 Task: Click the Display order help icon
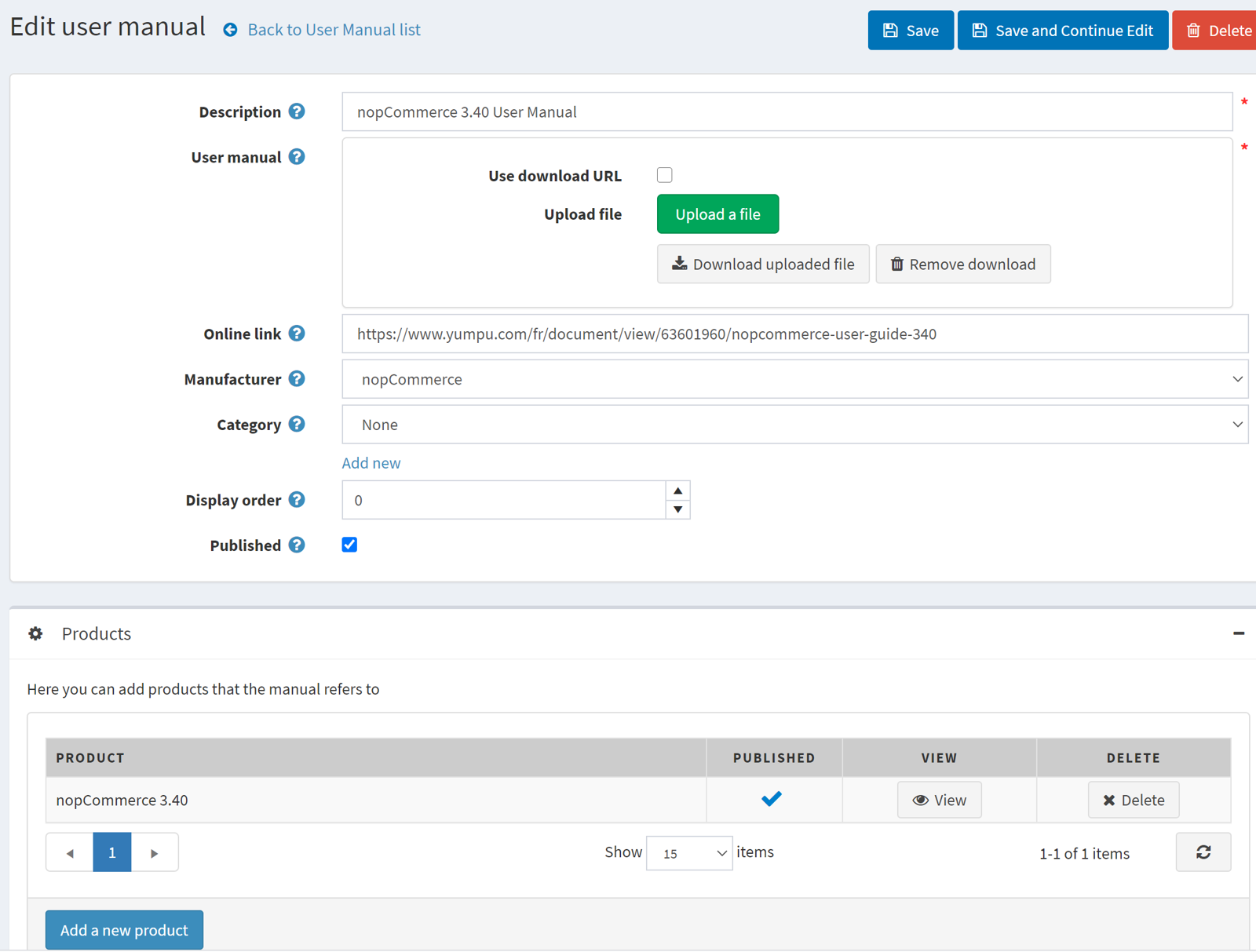[297, 500]
